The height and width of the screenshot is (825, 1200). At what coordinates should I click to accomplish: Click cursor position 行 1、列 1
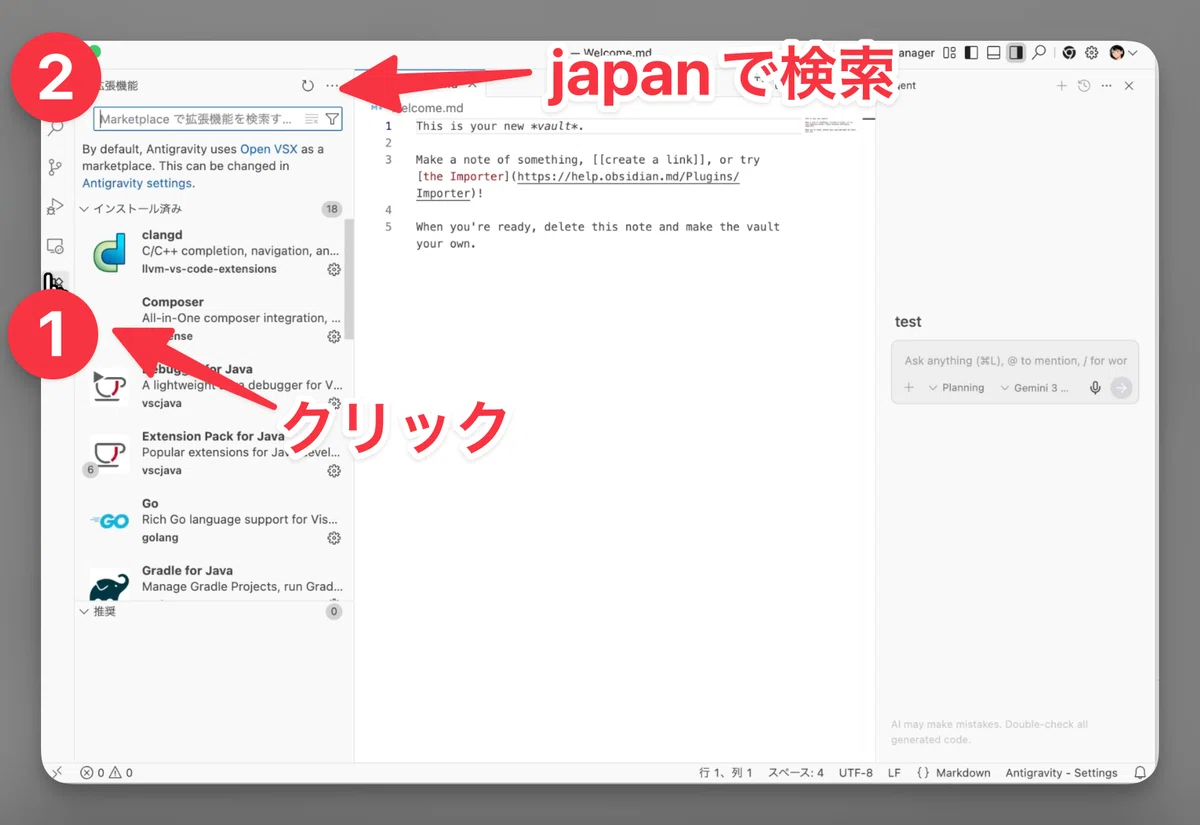click(726, 772)
